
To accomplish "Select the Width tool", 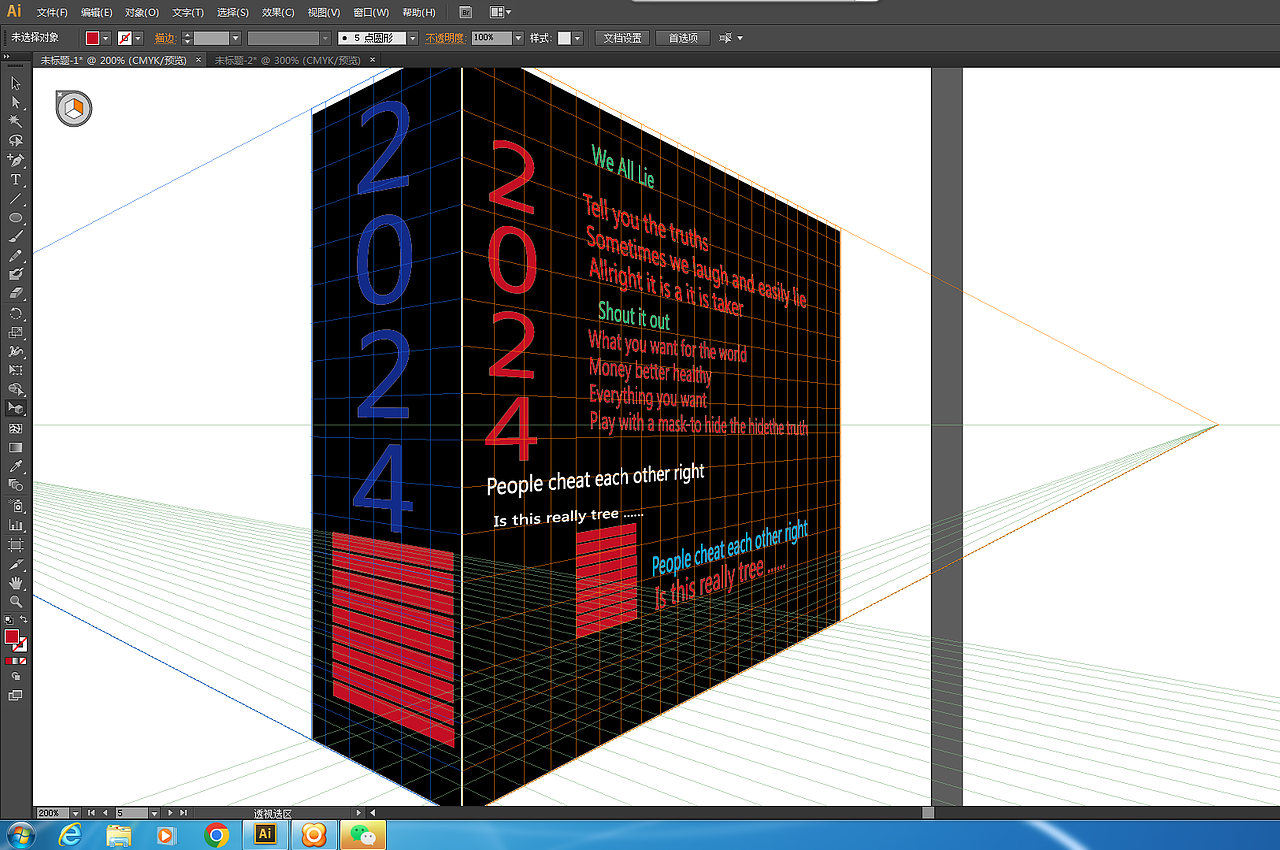I will [x=16, y=351].
